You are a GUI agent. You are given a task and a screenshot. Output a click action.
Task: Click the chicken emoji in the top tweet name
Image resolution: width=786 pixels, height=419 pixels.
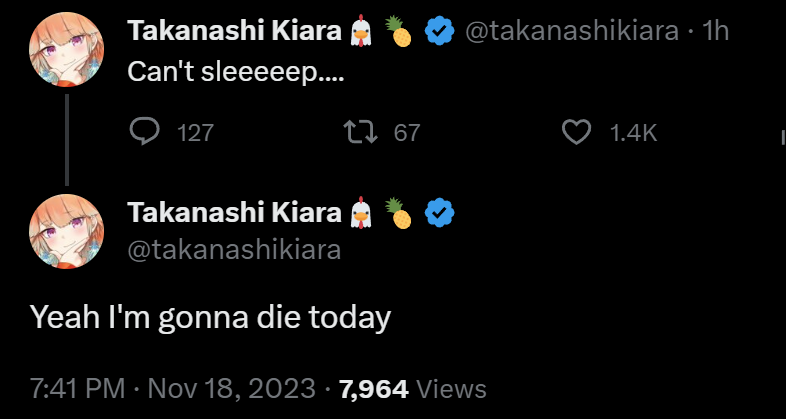coord(361,33)
